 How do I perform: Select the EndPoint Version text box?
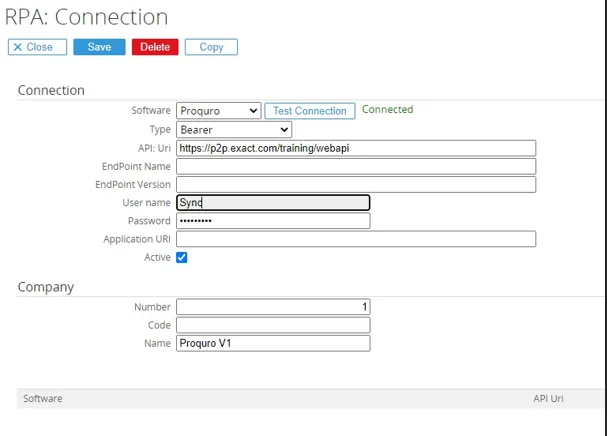point(355,184)
